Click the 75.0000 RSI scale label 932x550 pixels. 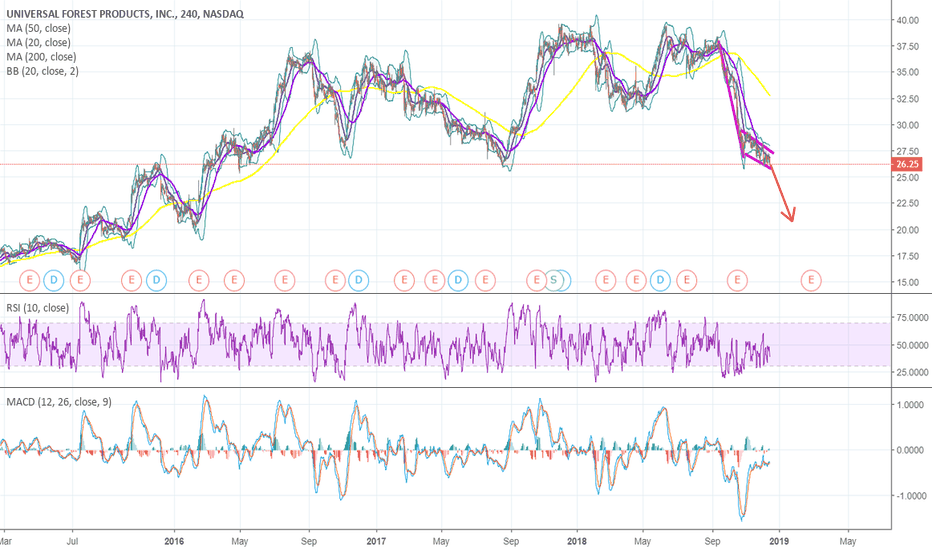(911, 318)
